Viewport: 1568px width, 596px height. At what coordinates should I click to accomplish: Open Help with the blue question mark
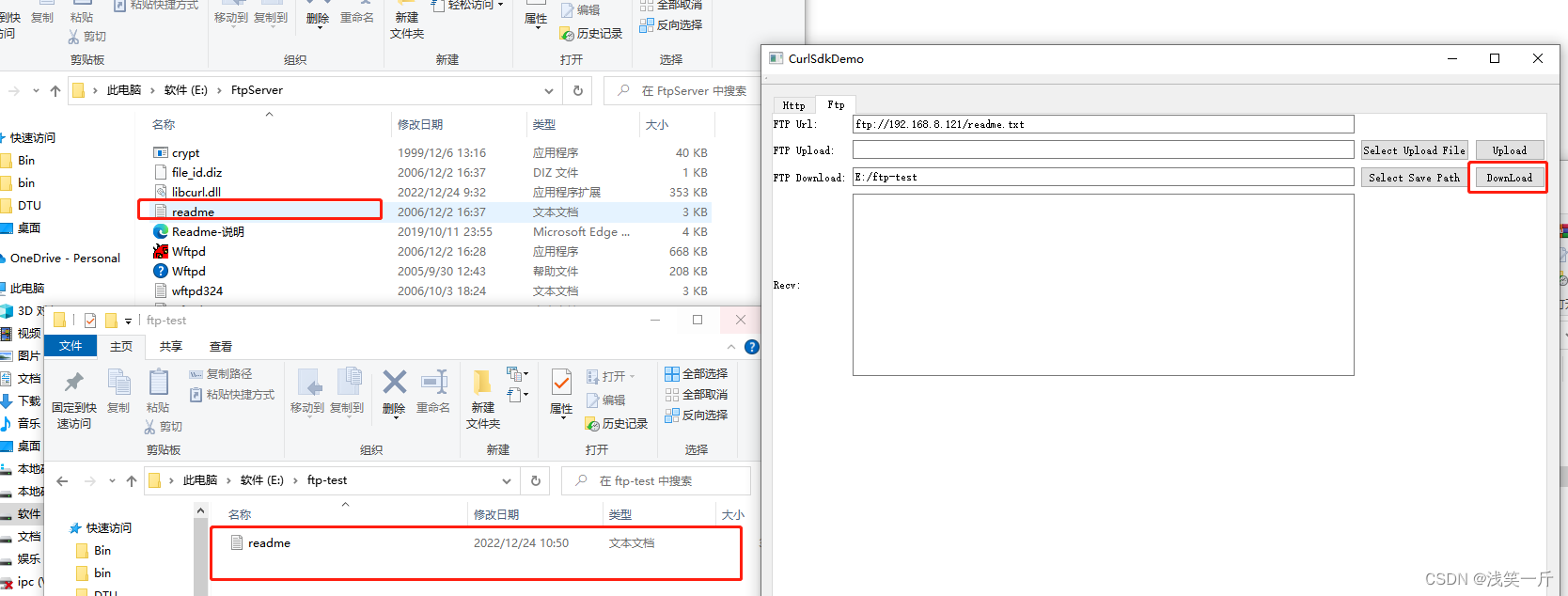(x=752, y=347)
